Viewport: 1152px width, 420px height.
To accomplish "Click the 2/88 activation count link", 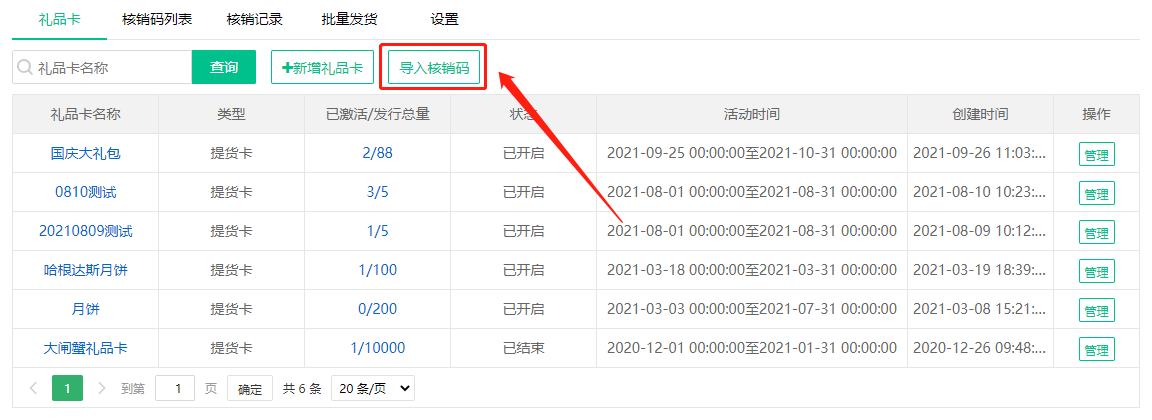I will tap(377, 154).
